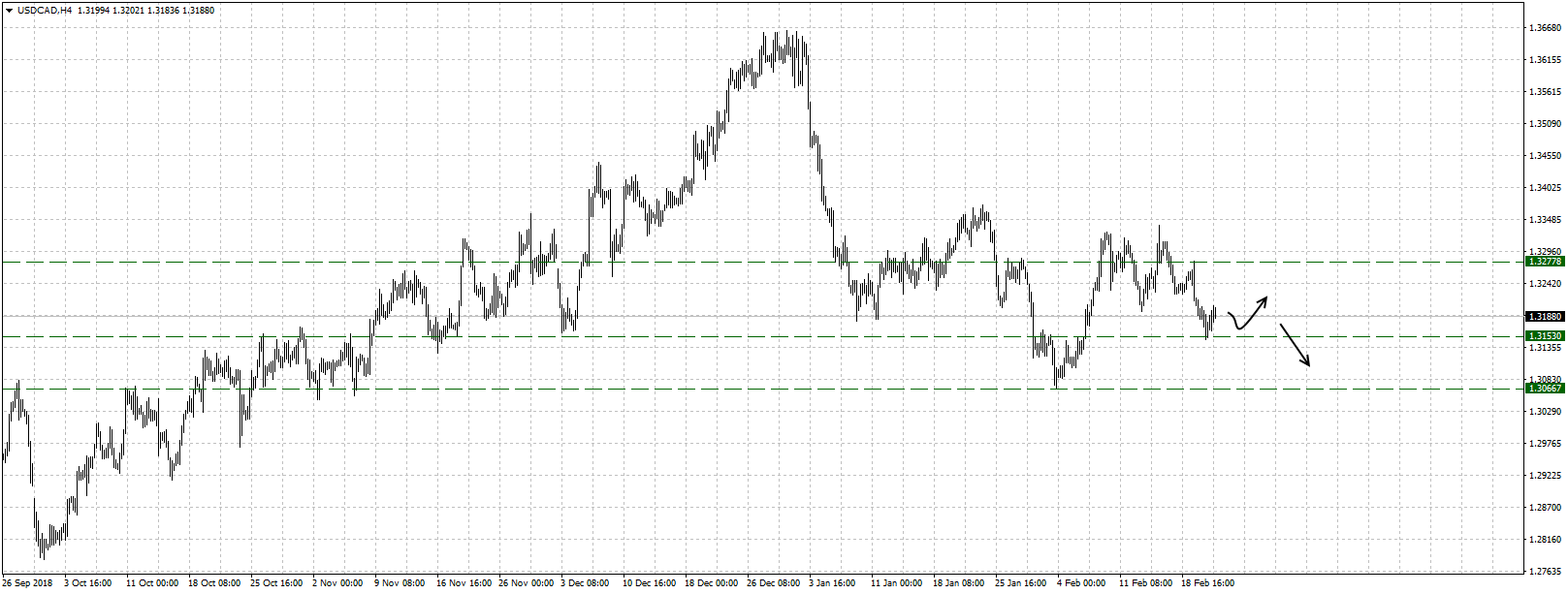This screenshot has height=594, width=1568.
Task: Click the USDCAD,H4 chart title text
Action: (45, 11)
